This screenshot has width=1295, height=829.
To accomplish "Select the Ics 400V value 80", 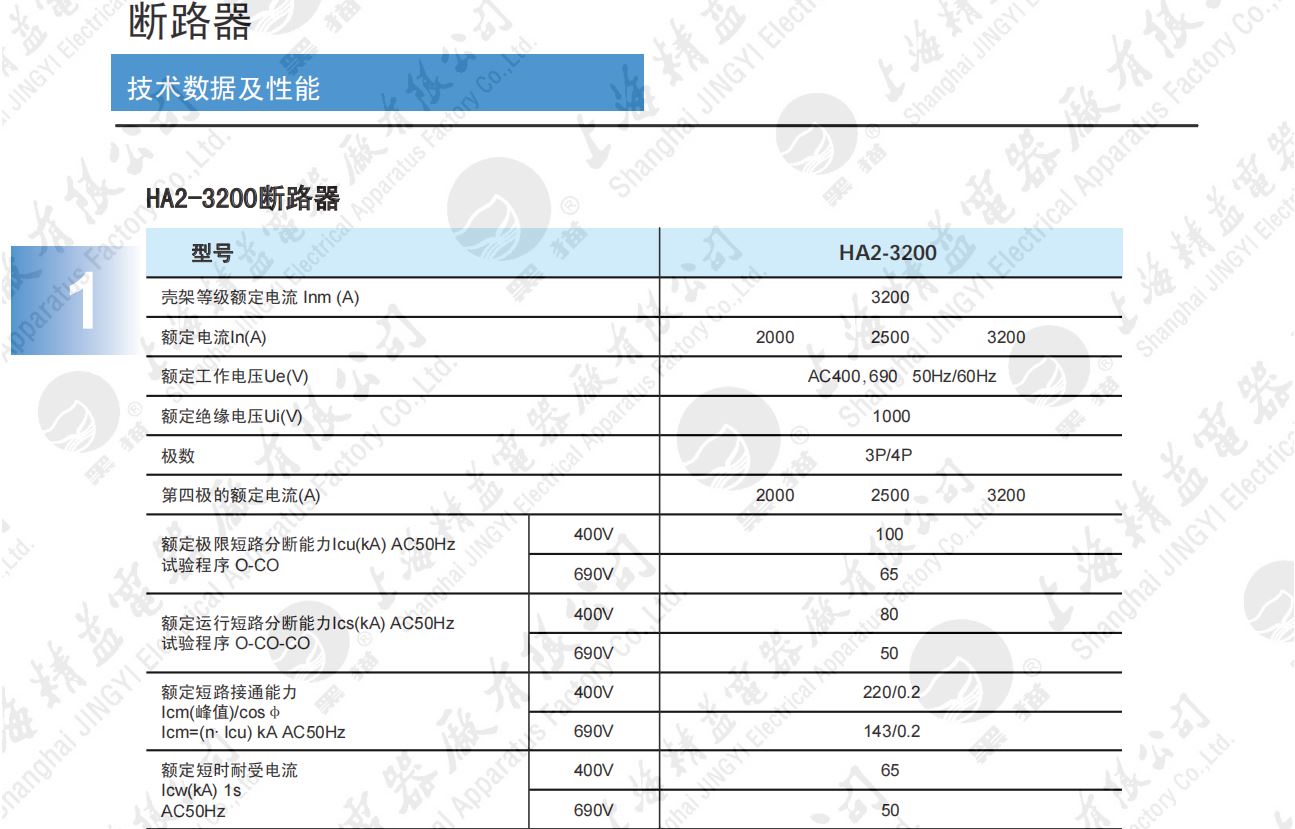I will 889,614.
